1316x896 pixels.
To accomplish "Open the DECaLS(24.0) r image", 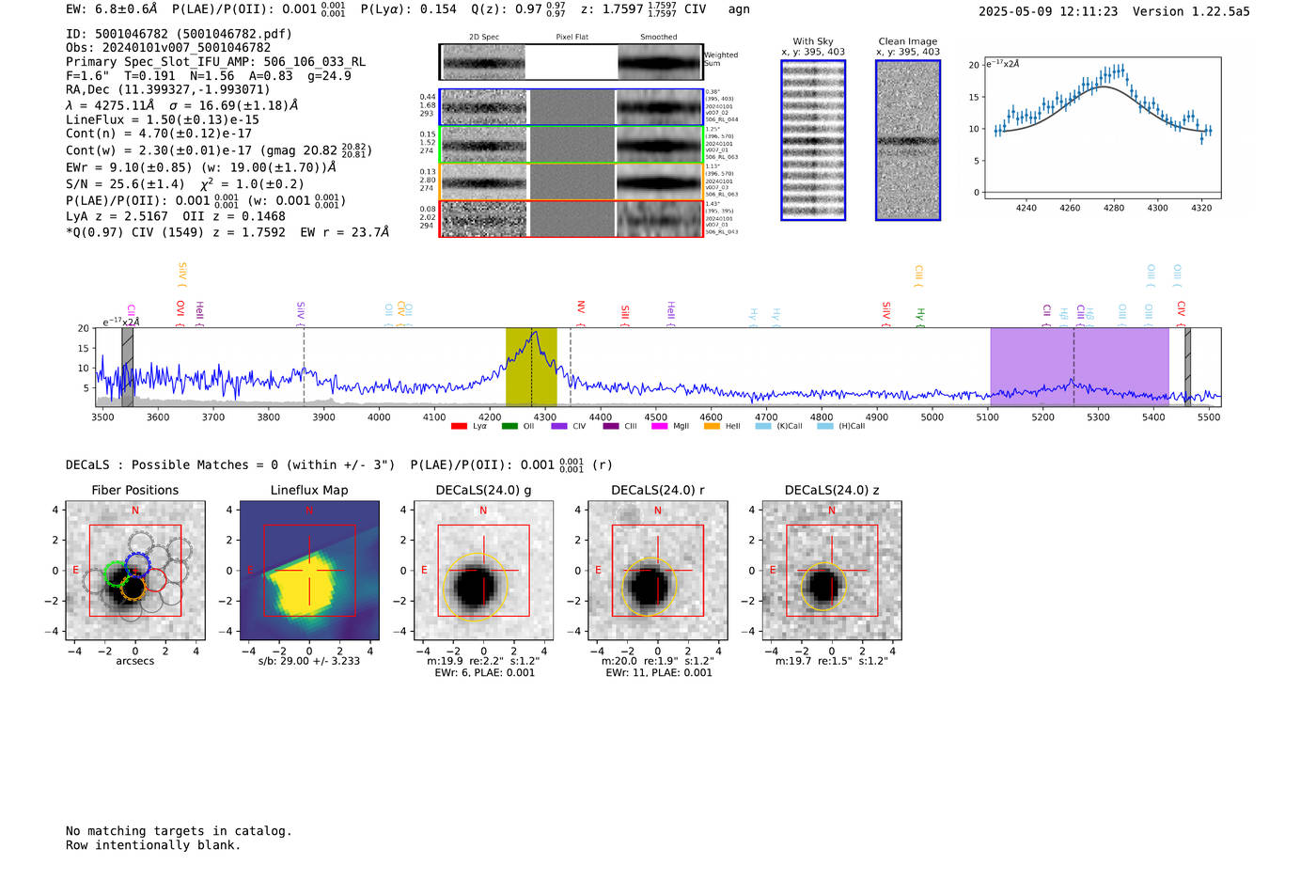I will coord(658,571).
